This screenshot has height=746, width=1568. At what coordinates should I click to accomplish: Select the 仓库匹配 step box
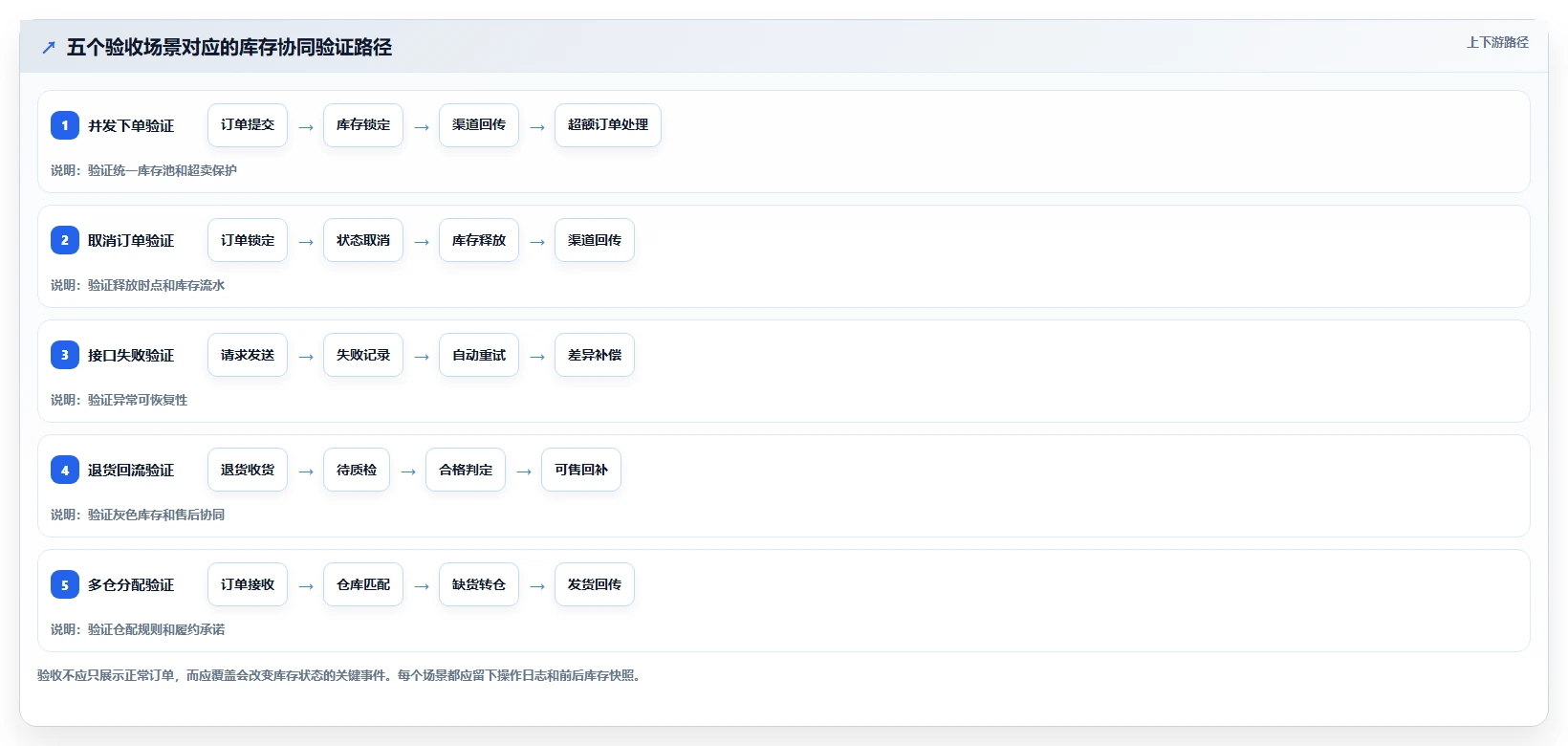pyautogui.click(x=363, y=584)
